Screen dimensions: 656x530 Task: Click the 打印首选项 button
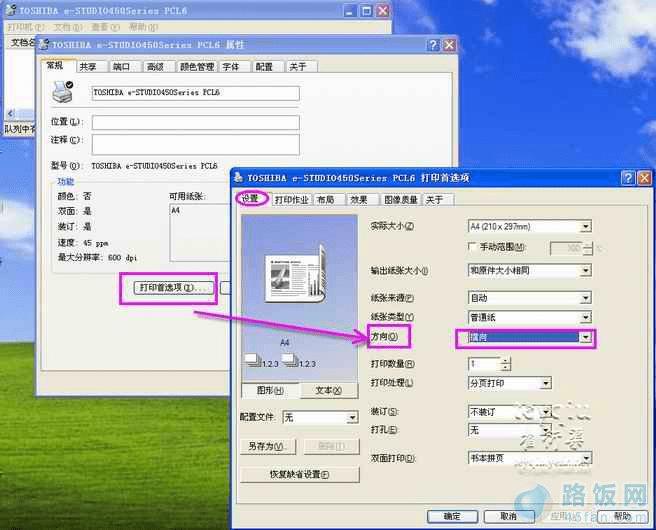(173, 288)
